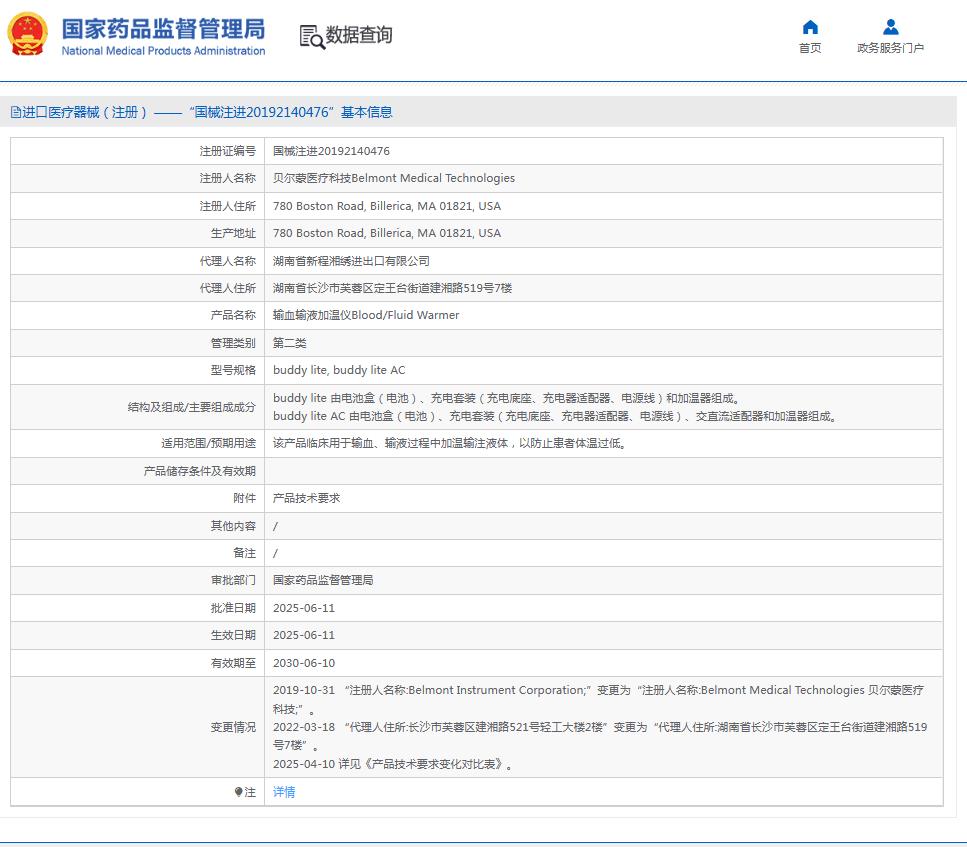
Task: Follow the 首页 navigation link
Action: coord(809,48)
